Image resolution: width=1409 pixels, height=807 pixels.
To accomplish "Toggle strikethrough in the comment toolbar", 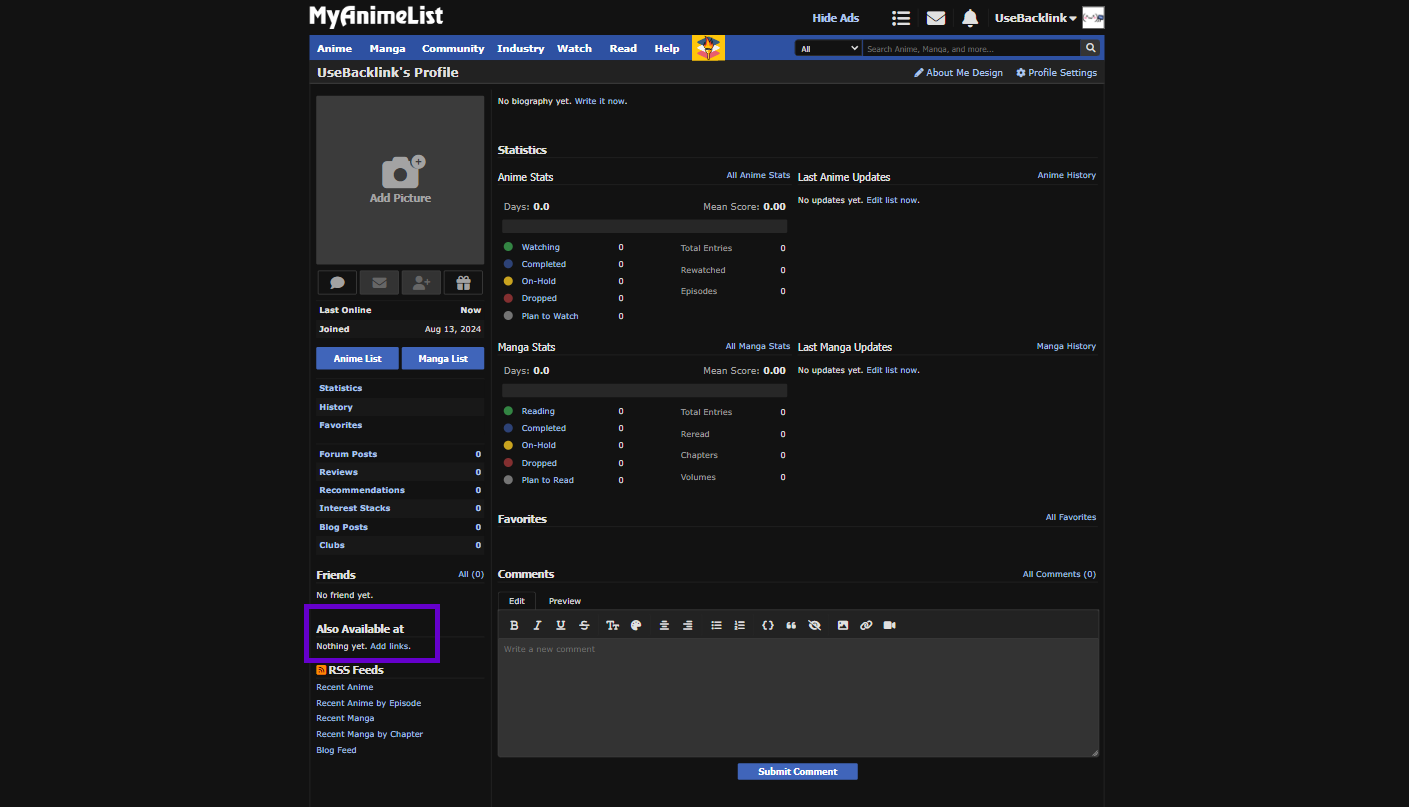I will coord(584,625).
